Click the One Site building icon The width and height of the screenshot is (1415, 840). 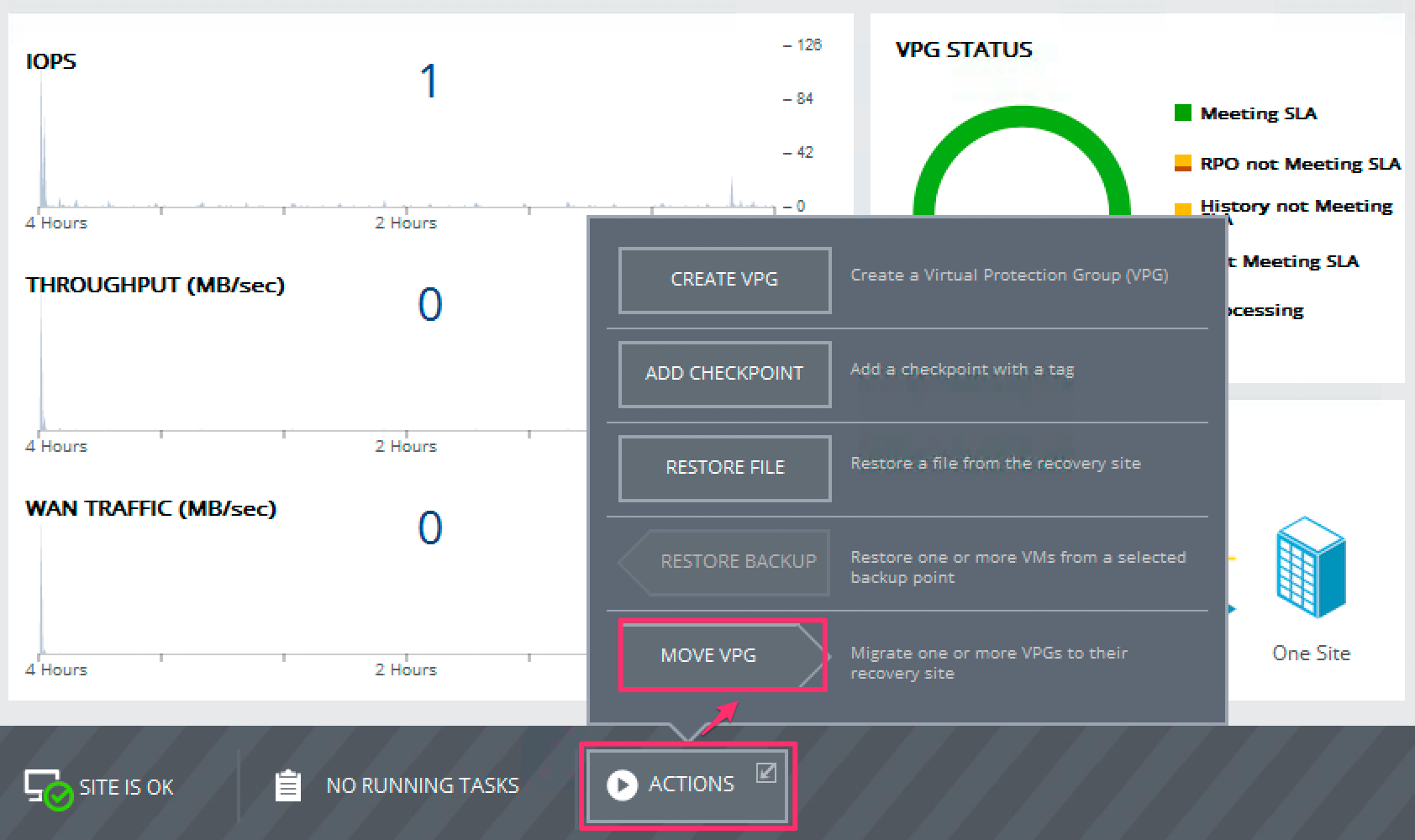coord(1310,567)
